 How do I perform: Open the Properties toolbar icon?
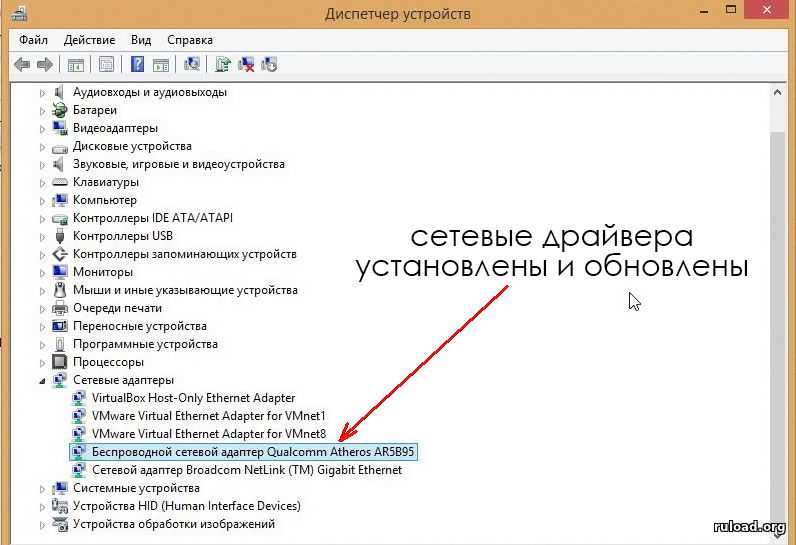106,64
